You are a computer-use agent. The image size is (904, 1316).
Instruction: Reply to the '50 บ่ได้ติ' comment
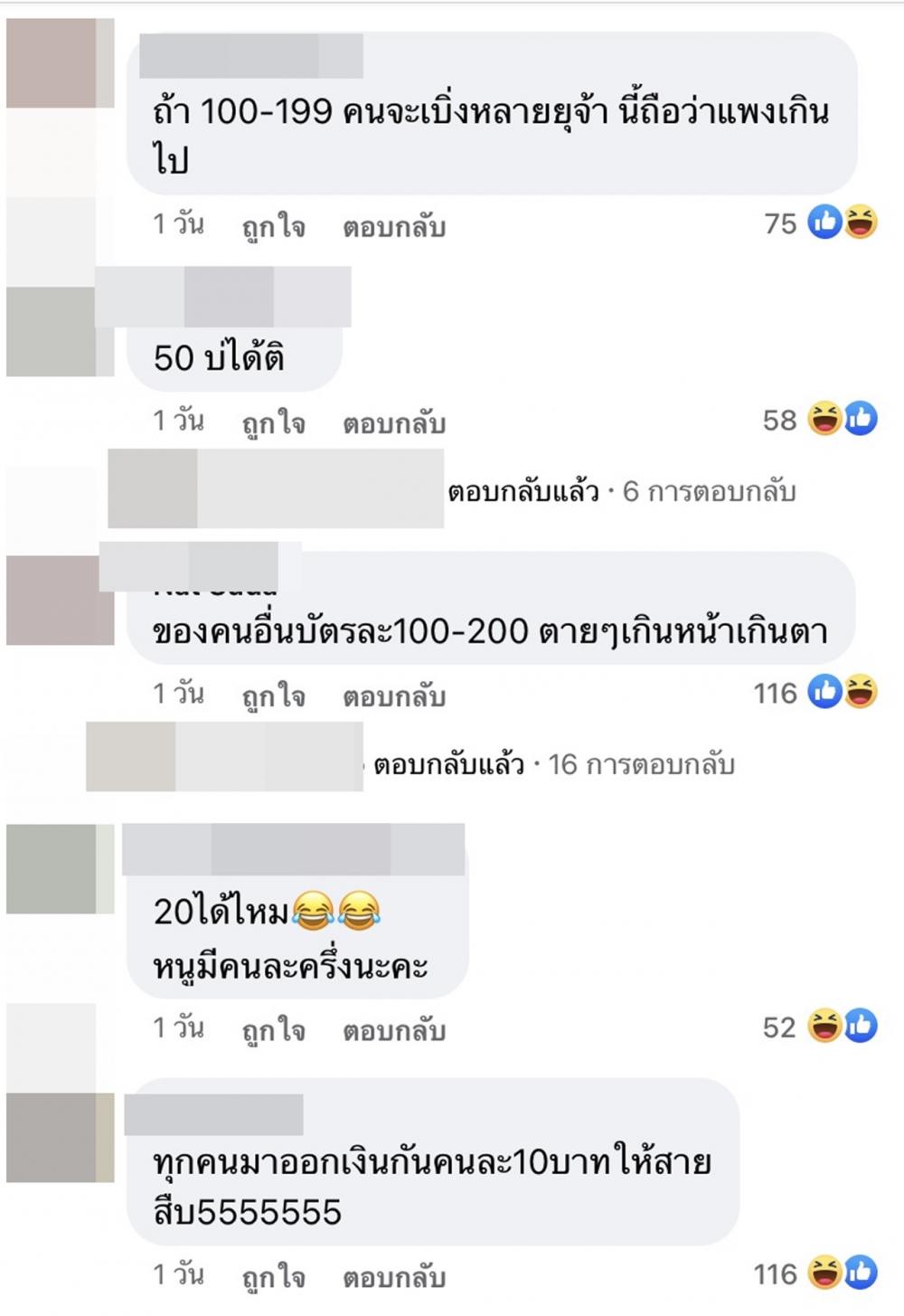[x=394, y=422]
